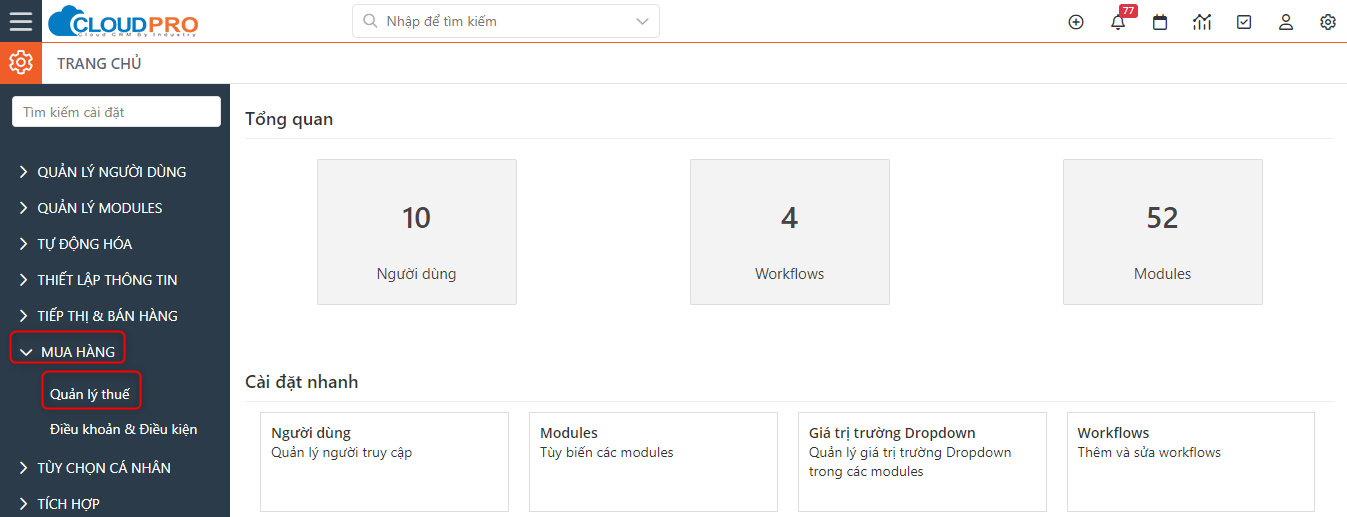Select Điều khoản & Điều kiện item
Viewport: 1347px width, 517px height.
[x=124, y=429]
